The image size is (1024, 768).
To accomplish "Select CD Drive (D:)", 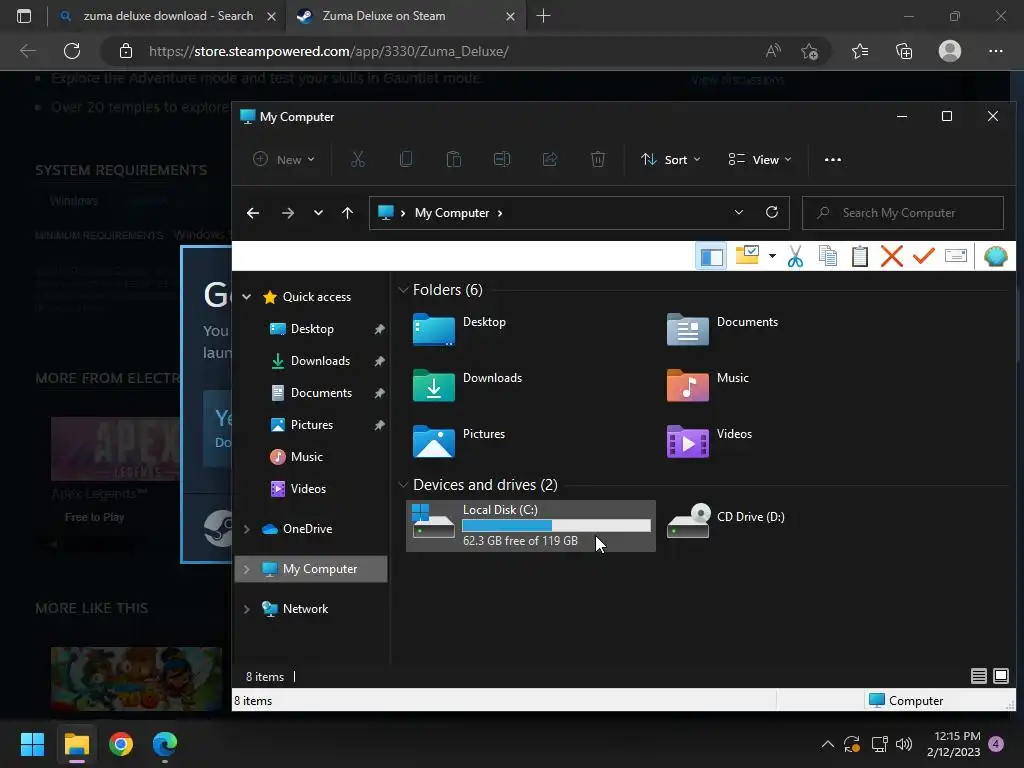I will [x=726, y=520].
